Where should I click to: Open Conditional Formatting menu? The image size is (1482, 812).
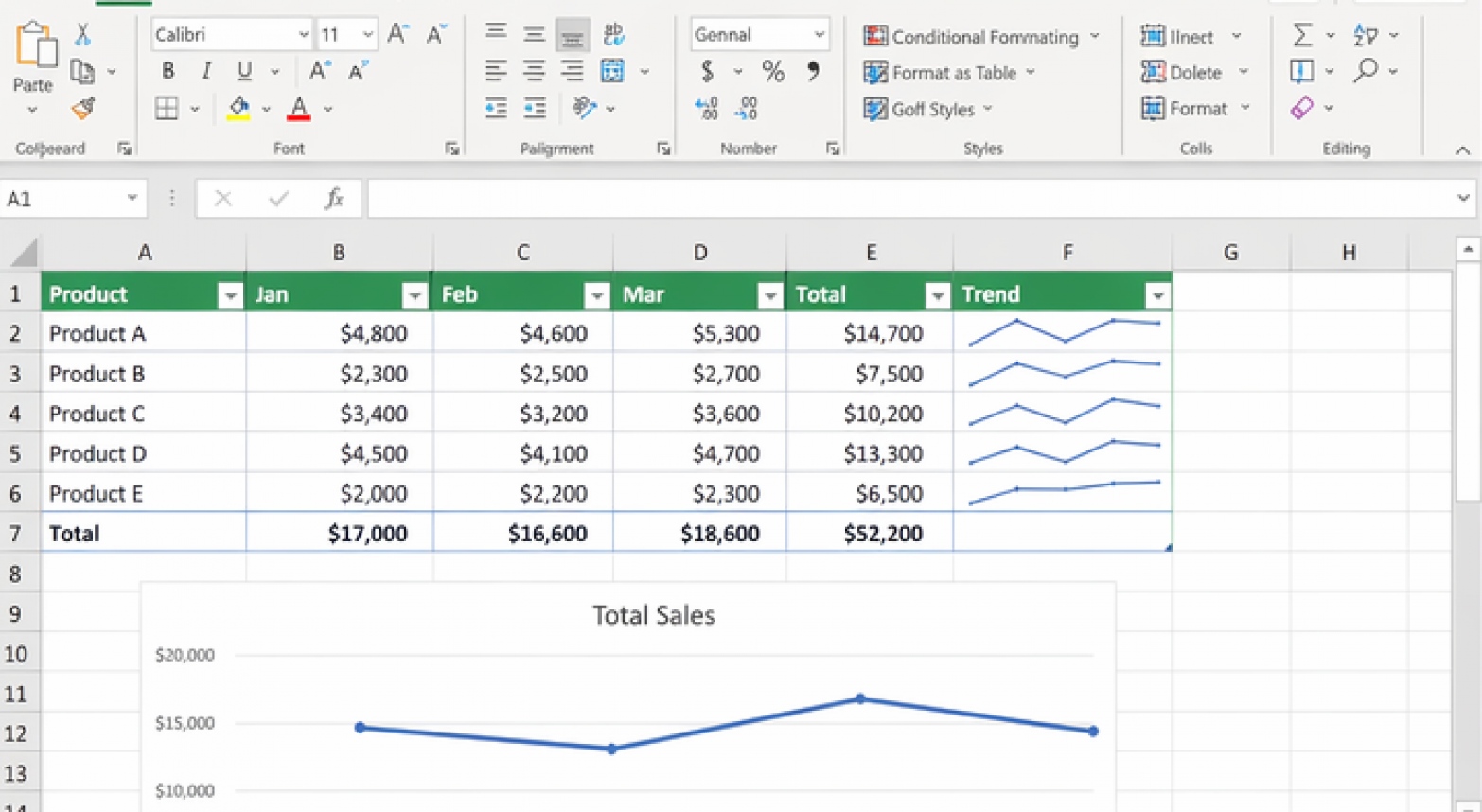point(981,37)
